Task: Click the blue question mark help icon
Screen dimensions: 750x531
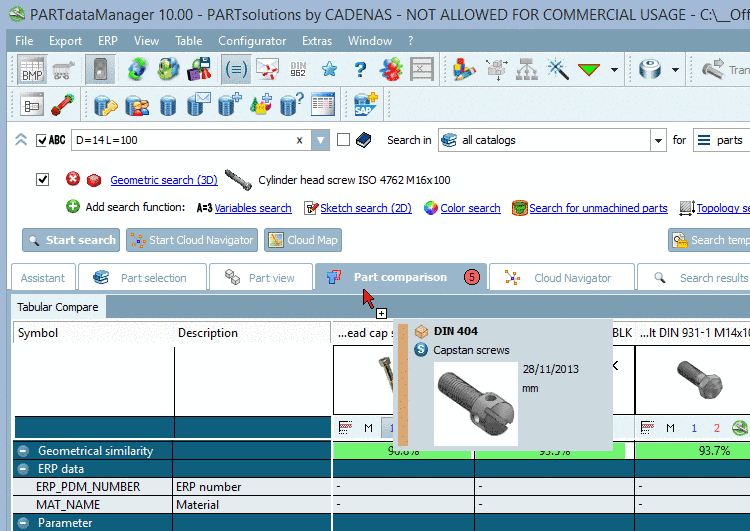Action: click(360, 70)
